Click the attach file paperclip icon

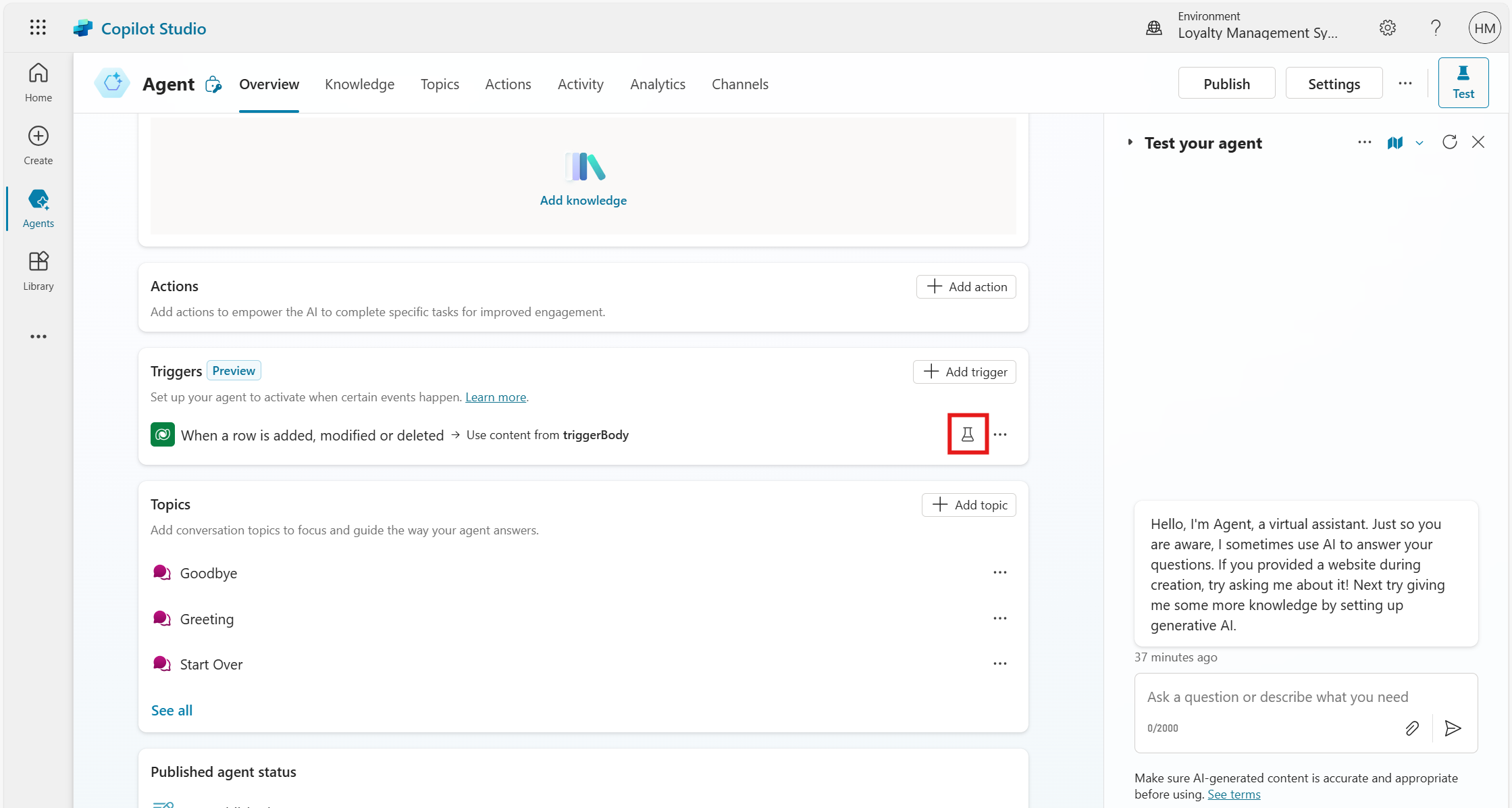[x=1411, y=728]
